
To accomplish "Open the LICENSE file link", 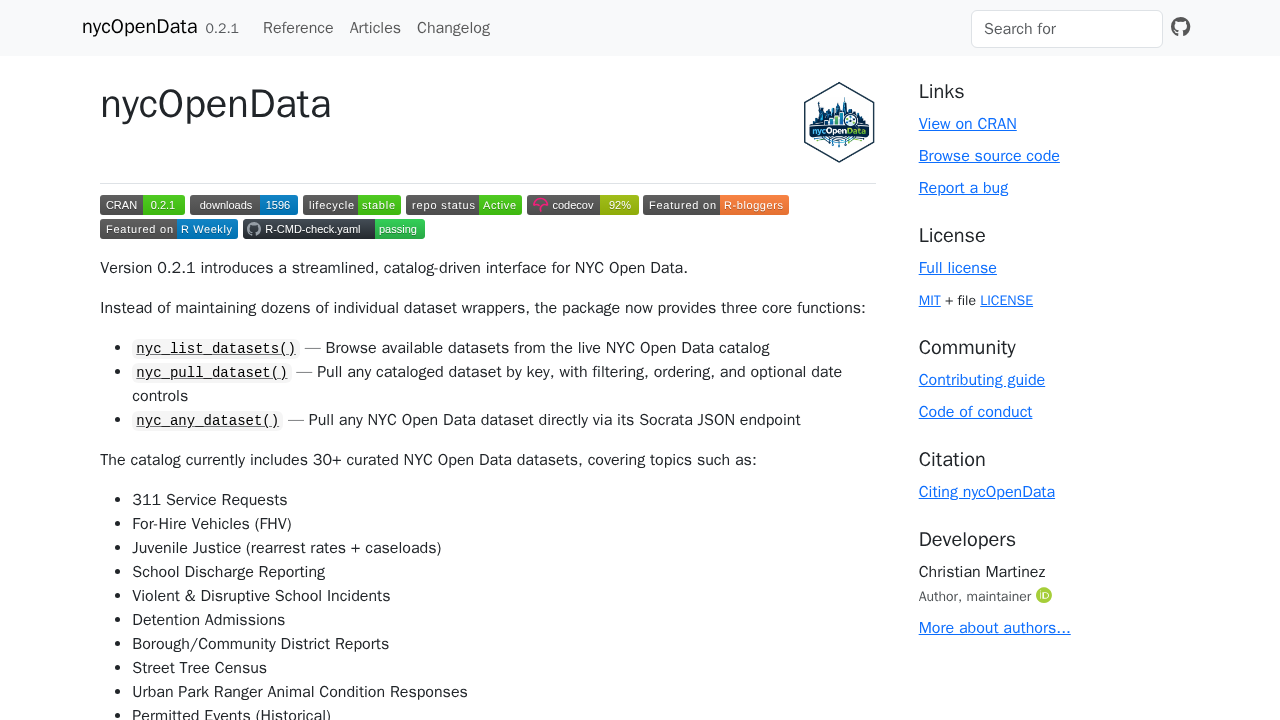I will click(x=1006, y=300).
